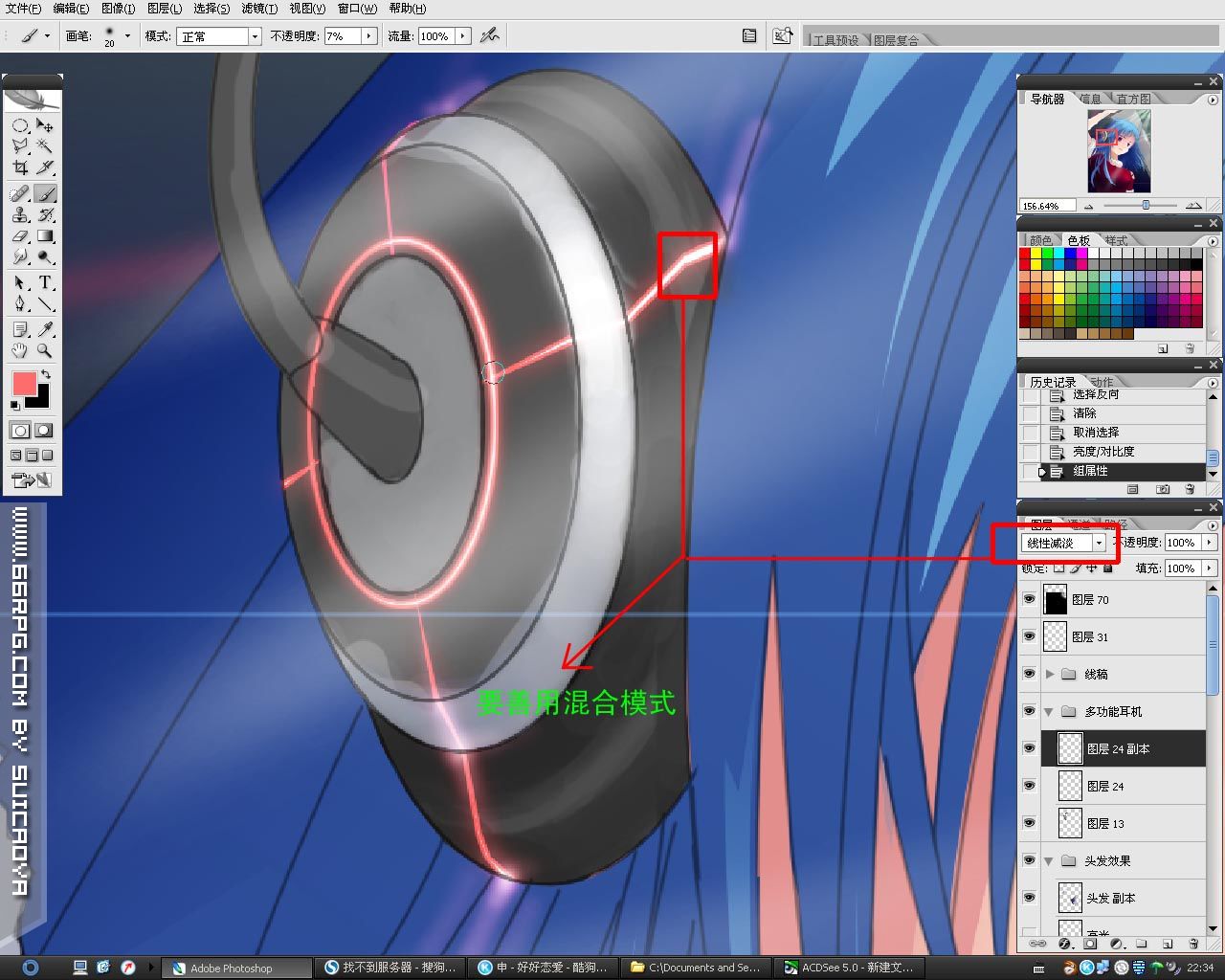Screen dimensions: 1225x980
Task: Select the Pen tool
Action: pyautogui.click(x=20, y=304)
